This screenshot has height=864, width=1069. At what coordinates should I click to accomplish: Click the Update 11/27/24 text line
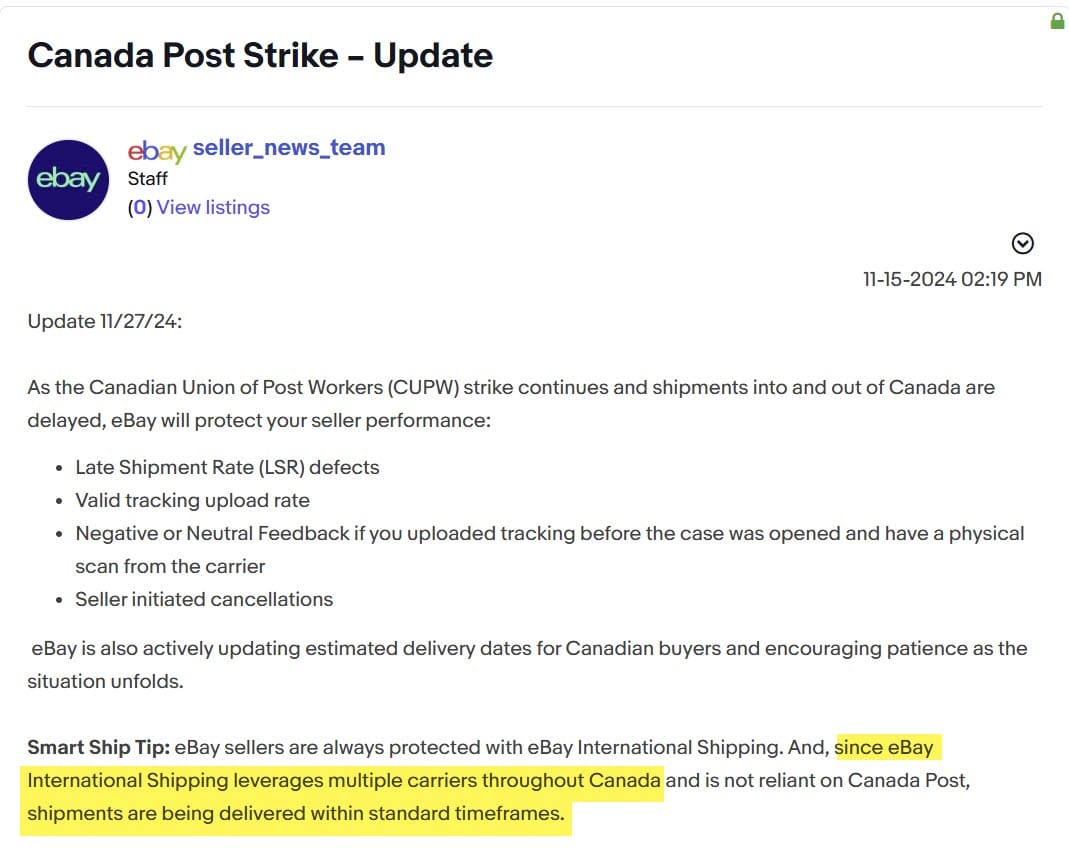click(x=105, y=322)
